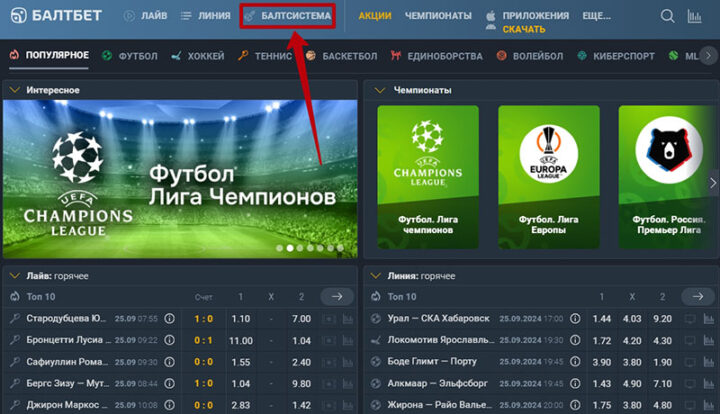Open Балтсистема menu item

point(288,16)
